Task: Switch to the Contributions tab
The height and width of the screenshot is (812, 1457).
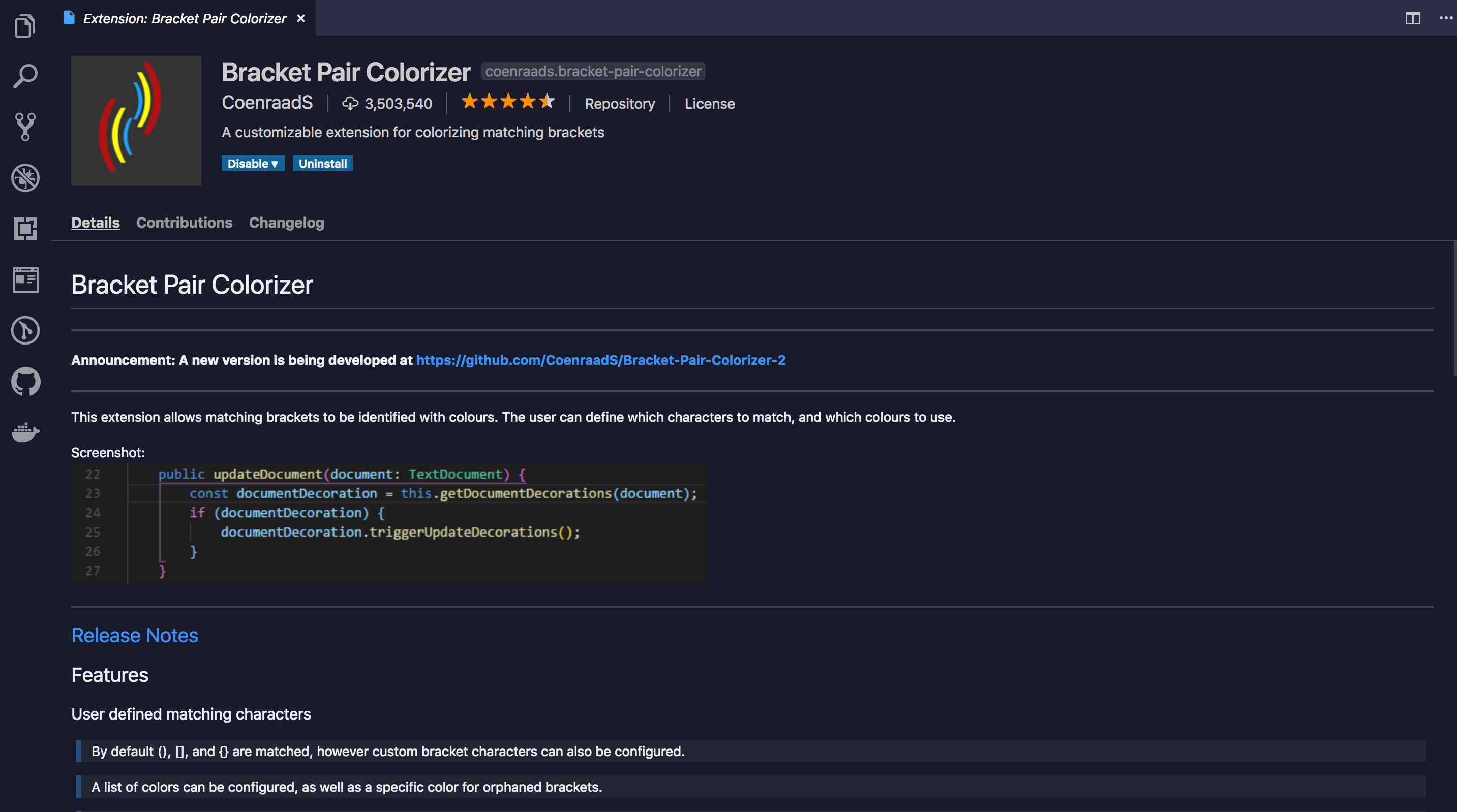Action: pos(184,222)
